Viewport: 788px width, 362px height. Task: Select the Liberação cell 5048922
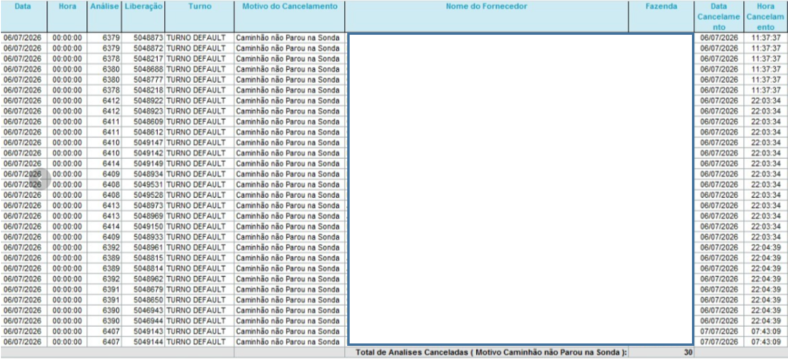pos(143,101)
